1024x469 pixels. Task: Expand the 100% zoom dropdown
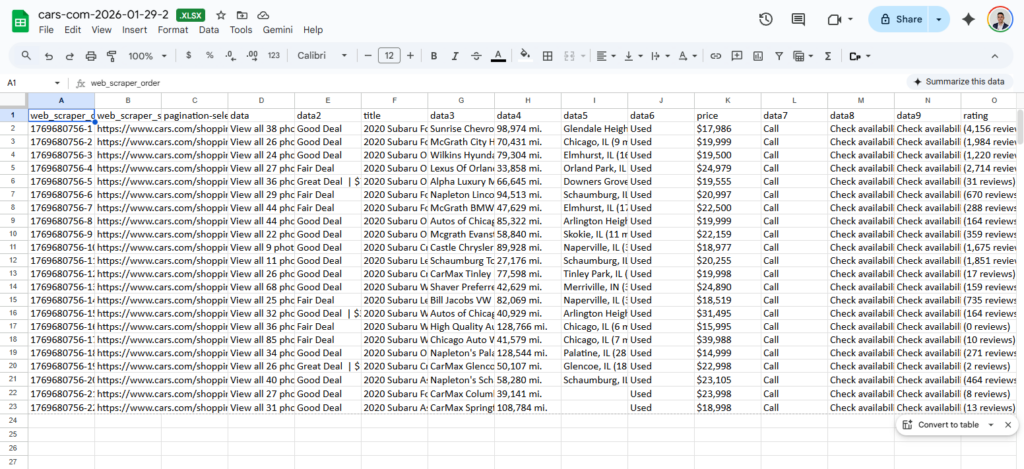[147, 56]
